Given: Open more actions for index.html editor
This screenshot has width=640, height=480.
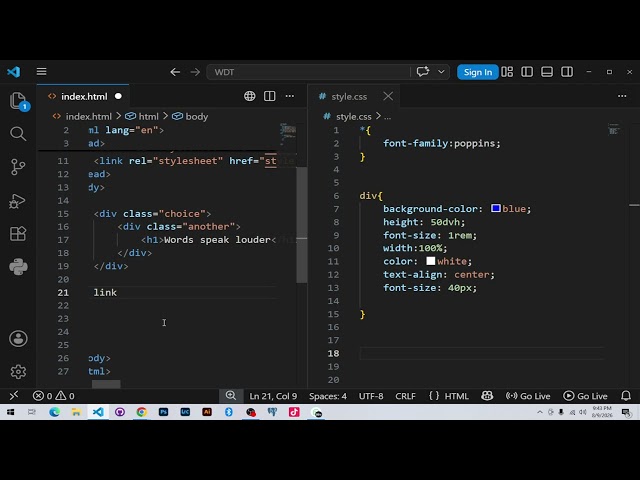Looking at the screenshot, I should (290, 96).
